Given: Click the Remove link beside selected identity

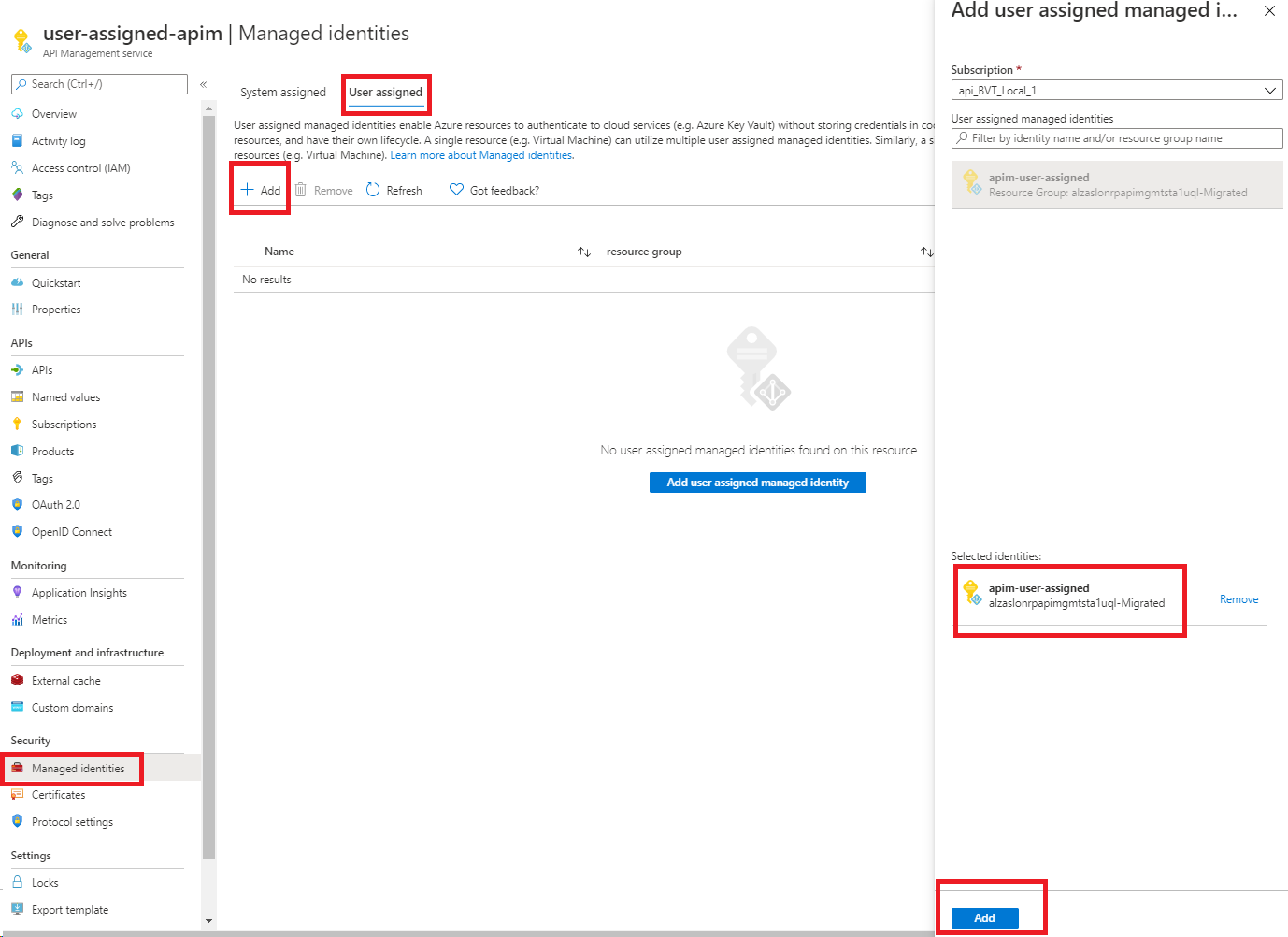Looking at the screenshot, I should coord(1238,599).
